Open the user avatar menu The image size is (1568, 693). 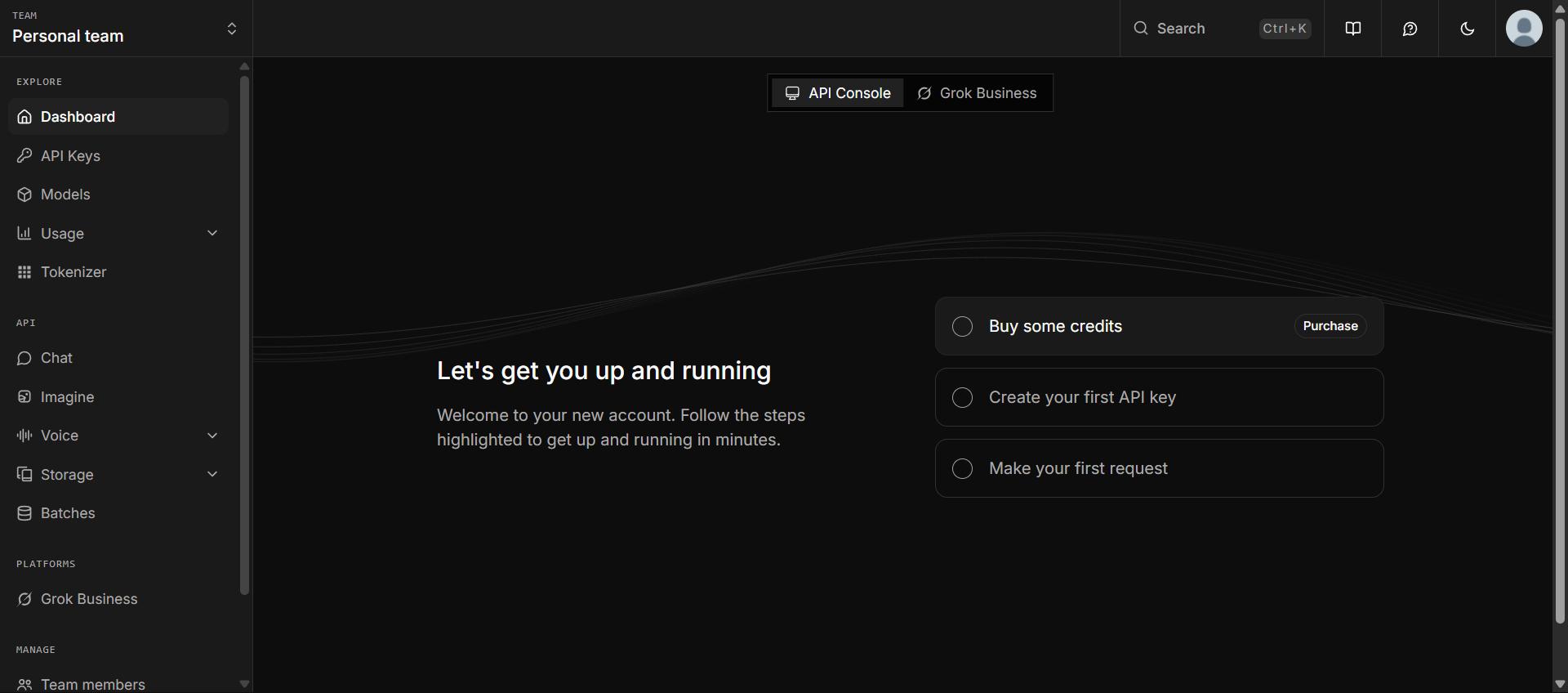[1524, 29]
